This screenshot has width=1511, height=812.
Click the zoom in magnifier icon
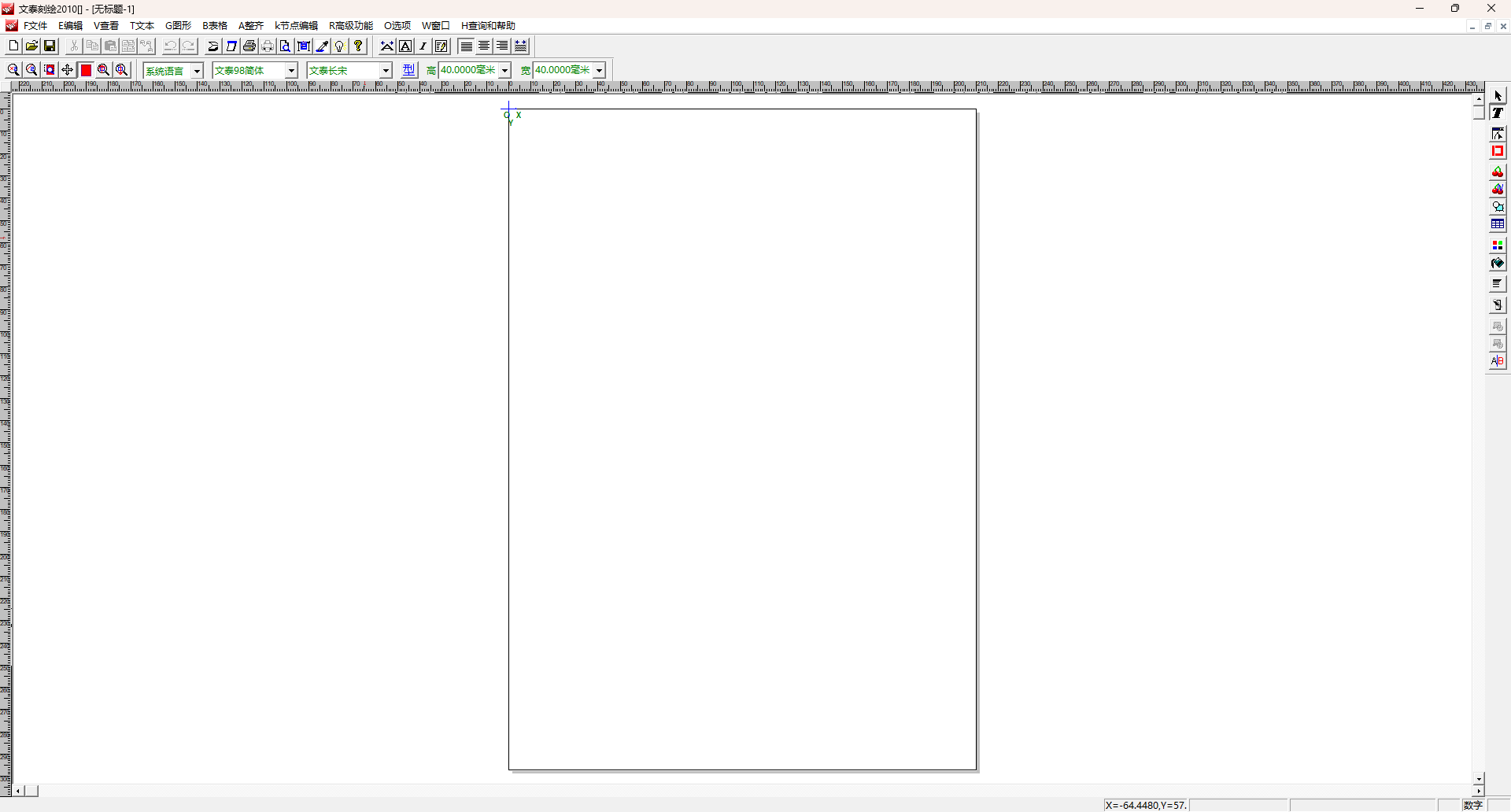(13, 70)
